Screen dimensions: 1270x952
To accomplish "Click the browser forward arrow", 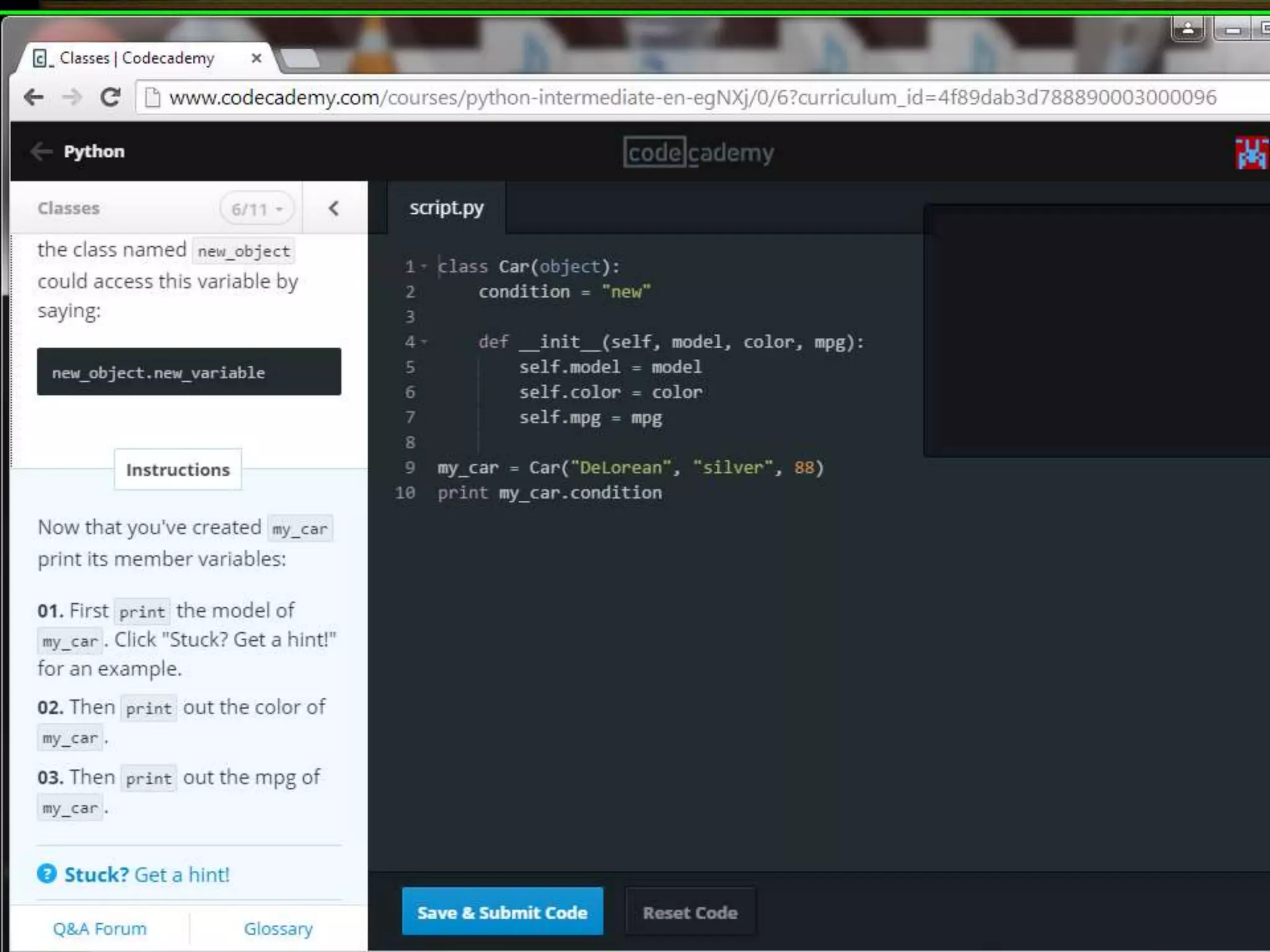I will coord(72,97).
